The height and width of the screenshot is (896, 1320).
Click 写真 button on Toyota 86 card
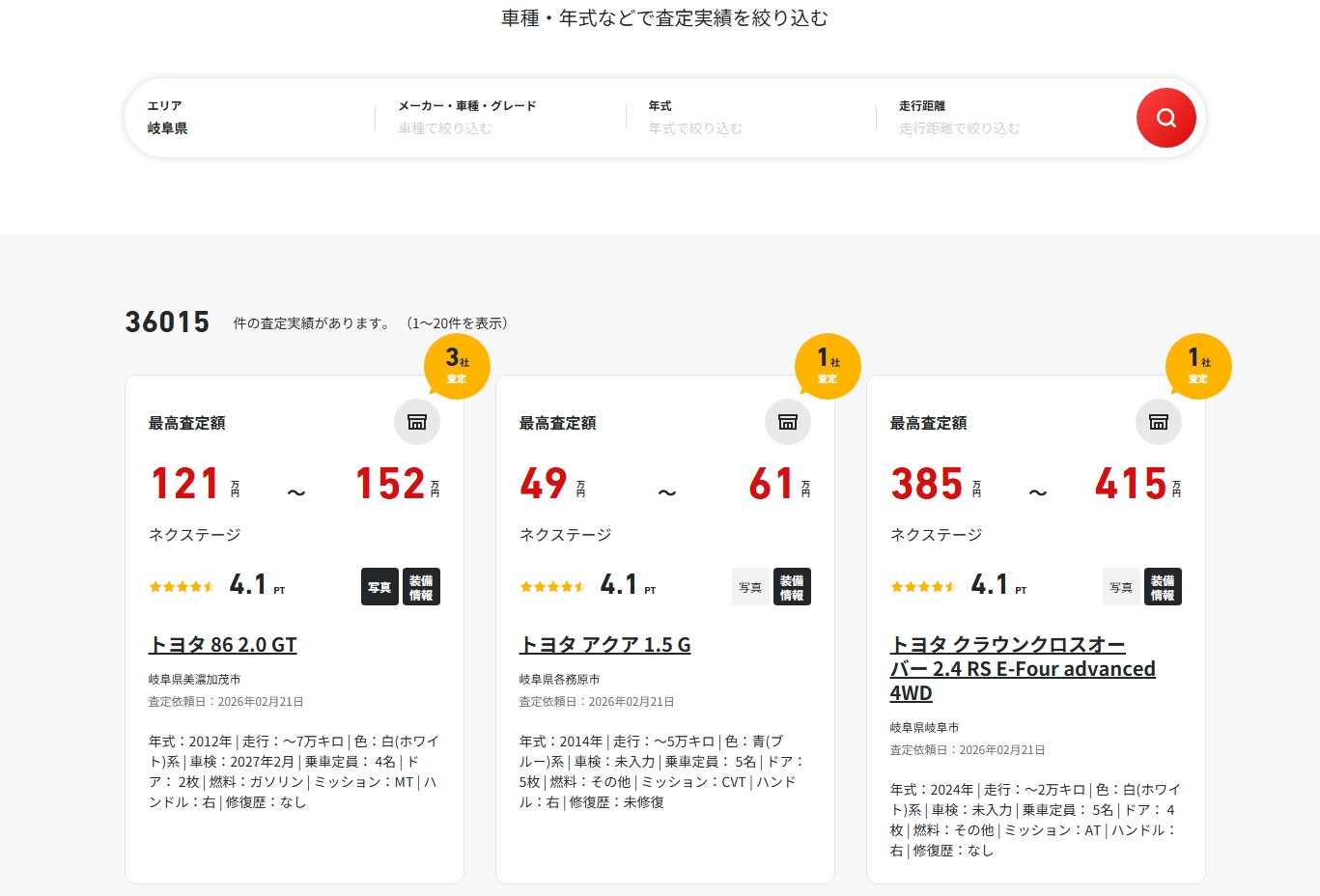pyautogui.click(x=379, y=587)
